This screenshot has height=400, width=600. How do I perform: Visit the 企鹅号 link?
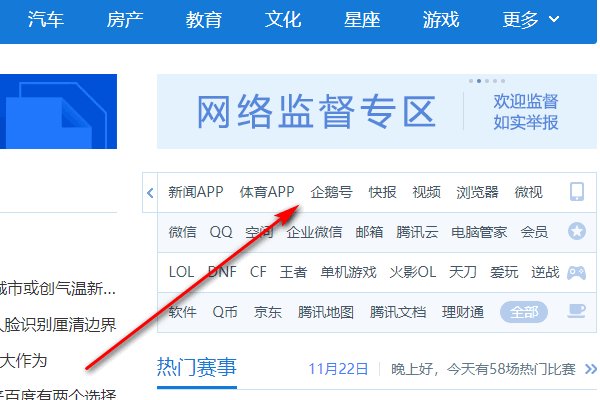point(331,192)
